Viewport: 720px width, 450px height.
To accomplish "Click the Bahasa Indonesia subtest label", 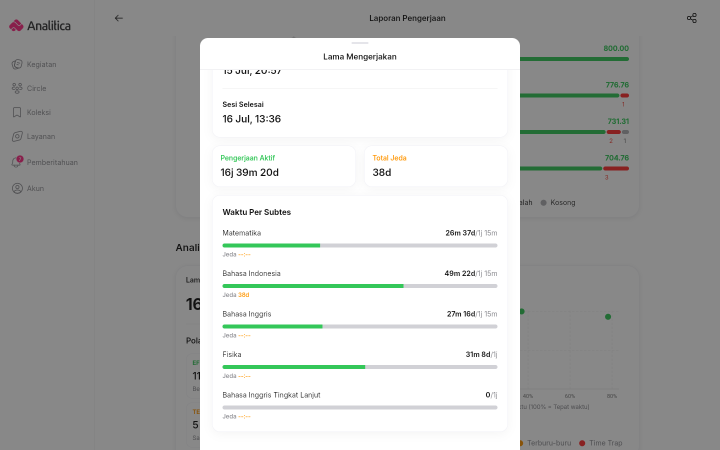I will click(x=251, y=273).
